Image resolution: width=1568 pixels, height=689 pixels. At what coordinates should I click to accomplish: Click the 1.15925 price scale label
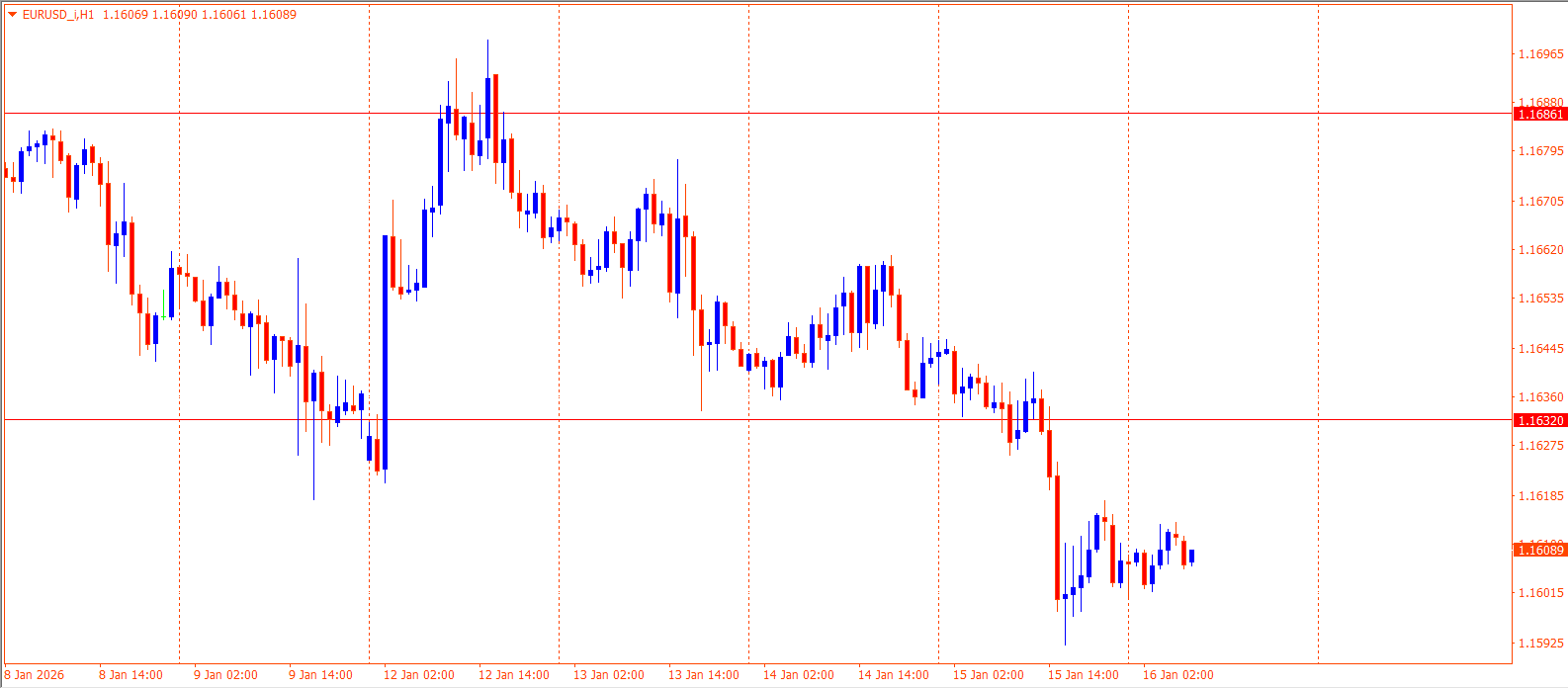(1541, 644)
